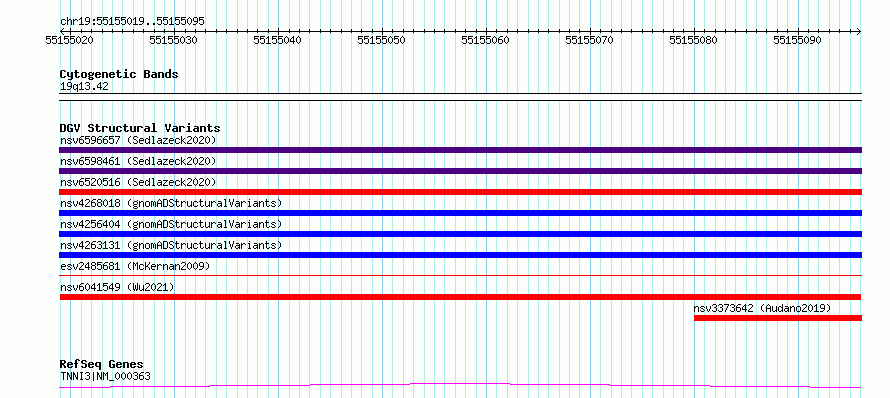This screenshot has width=890, height=398.
Task: Click ruler position 55155020
Action: click(70, 40)
